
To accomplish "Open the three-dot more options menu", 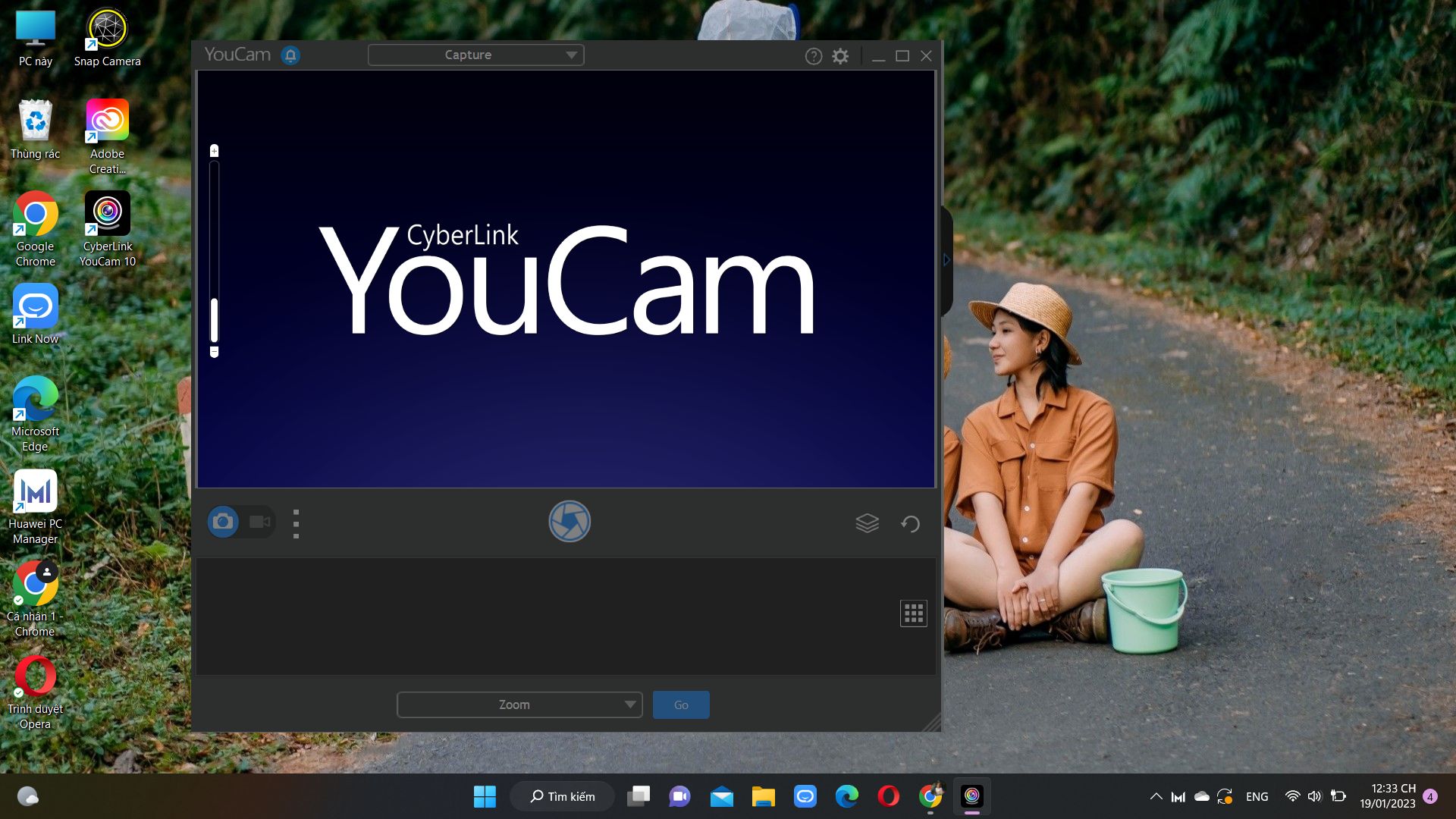I will [296, 523].
